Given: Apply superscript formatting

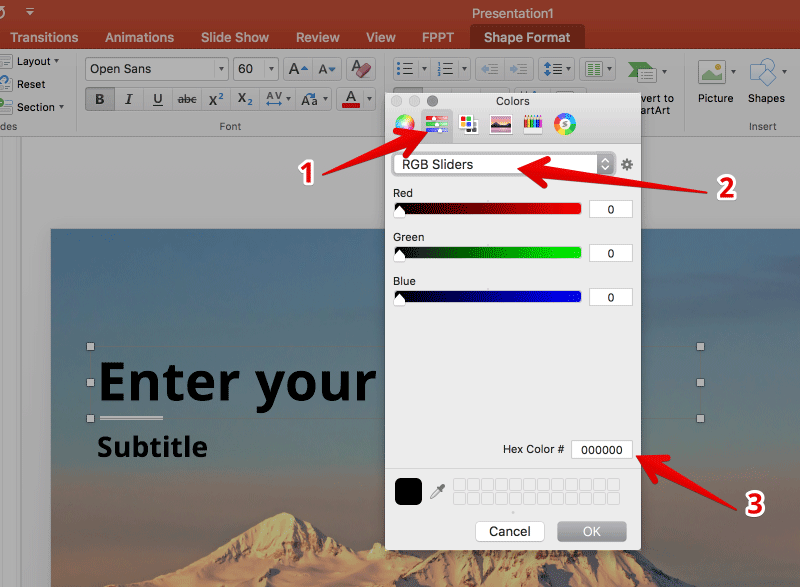Looking at the screenshot, I should 215,99.
